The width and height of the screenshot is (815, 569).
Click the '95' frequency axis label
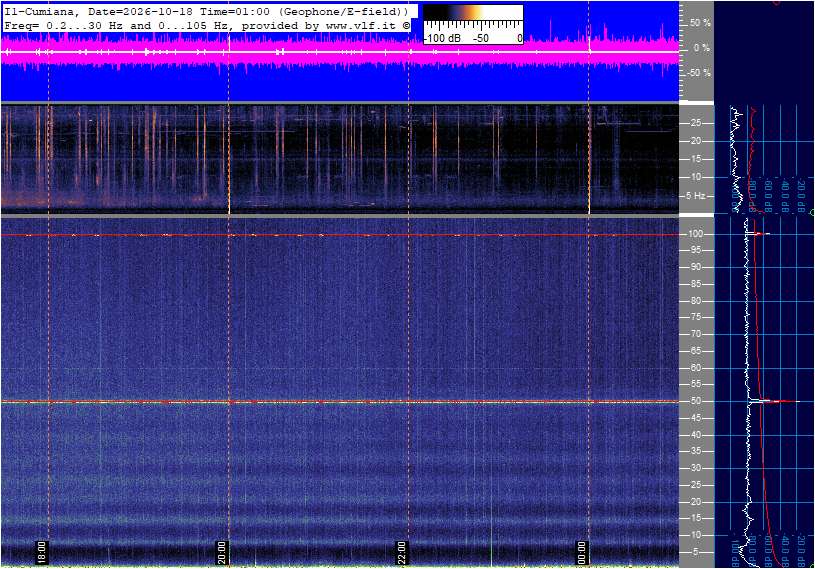coord(695,250)
